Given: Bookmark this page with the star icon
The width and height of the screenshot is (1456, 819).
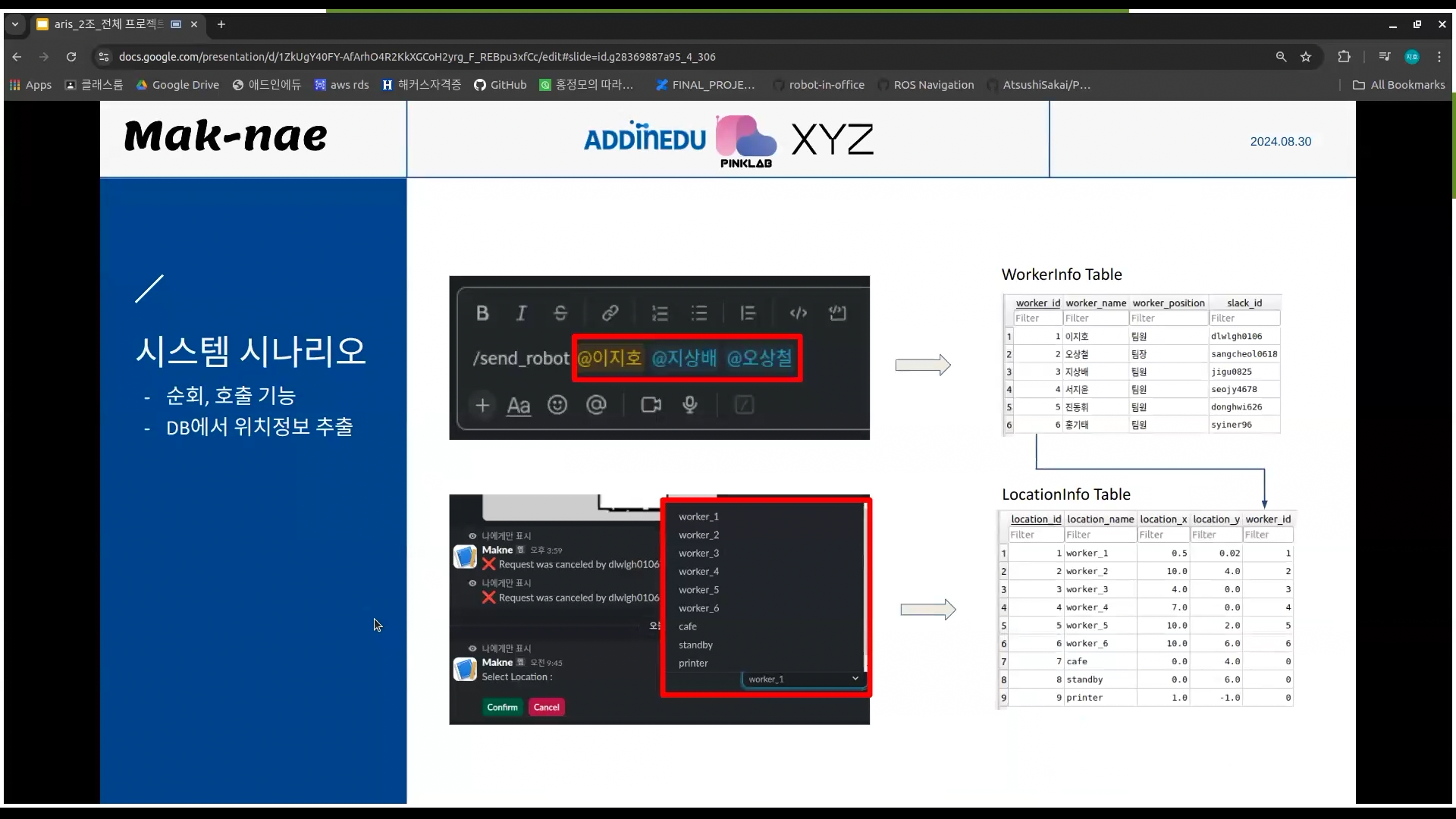Looking at the screenshot, I should click(1306, 57).
